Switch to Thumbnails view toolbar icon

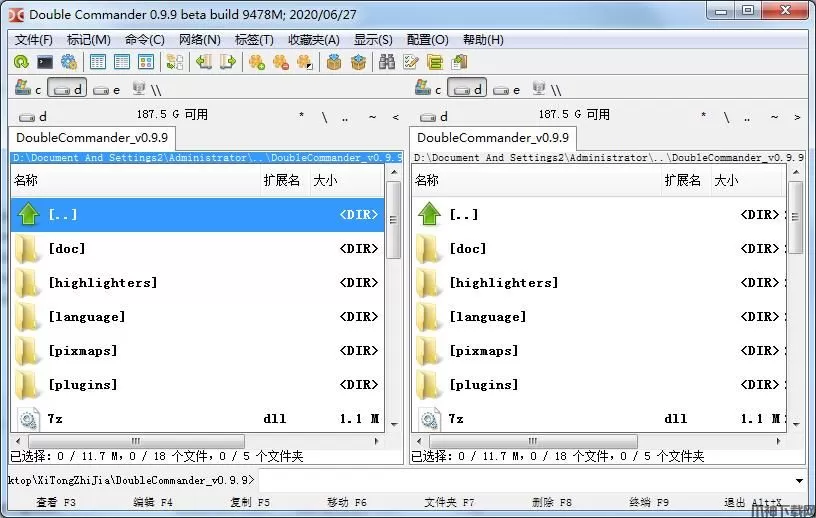(x=146, y=62)
